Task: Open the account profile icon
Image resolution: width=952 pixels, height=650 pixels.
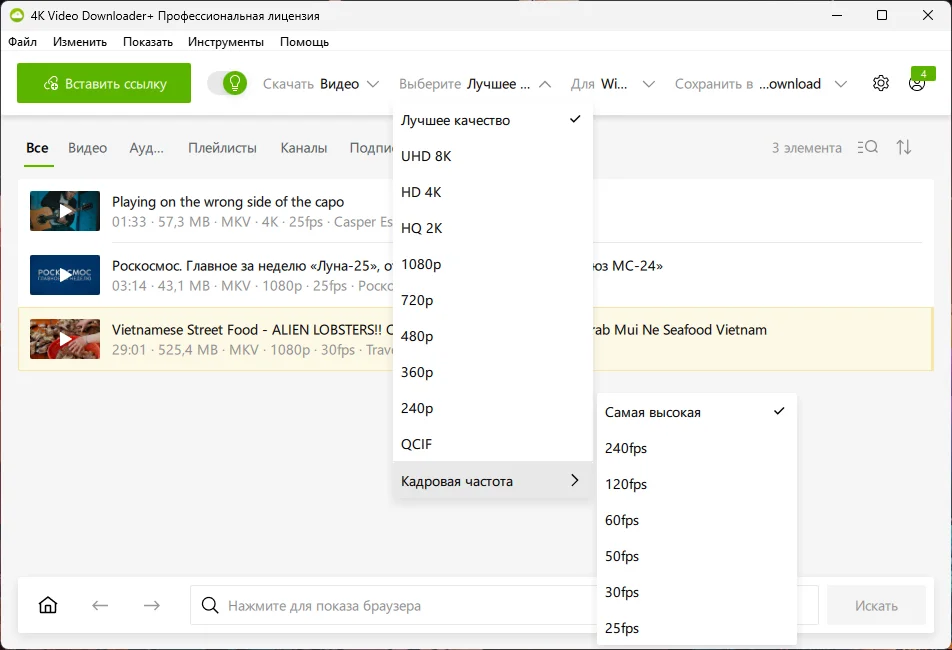Action: tap(916, 84)
